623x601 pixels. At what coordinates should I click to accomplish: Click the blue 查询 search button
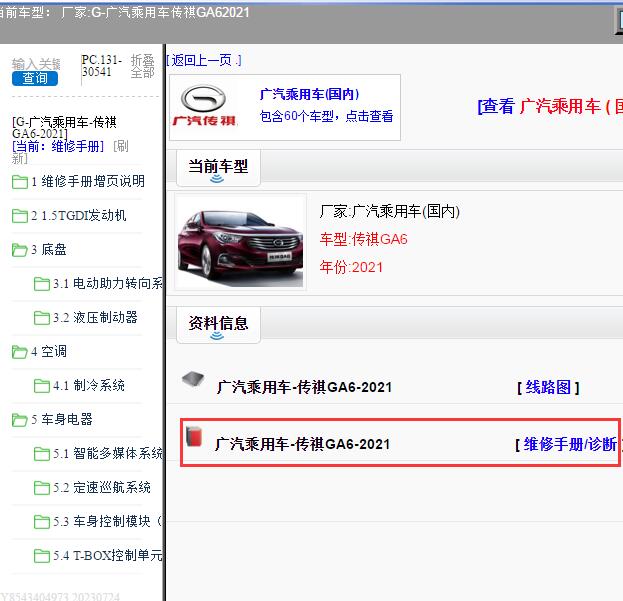pos(35,78)
